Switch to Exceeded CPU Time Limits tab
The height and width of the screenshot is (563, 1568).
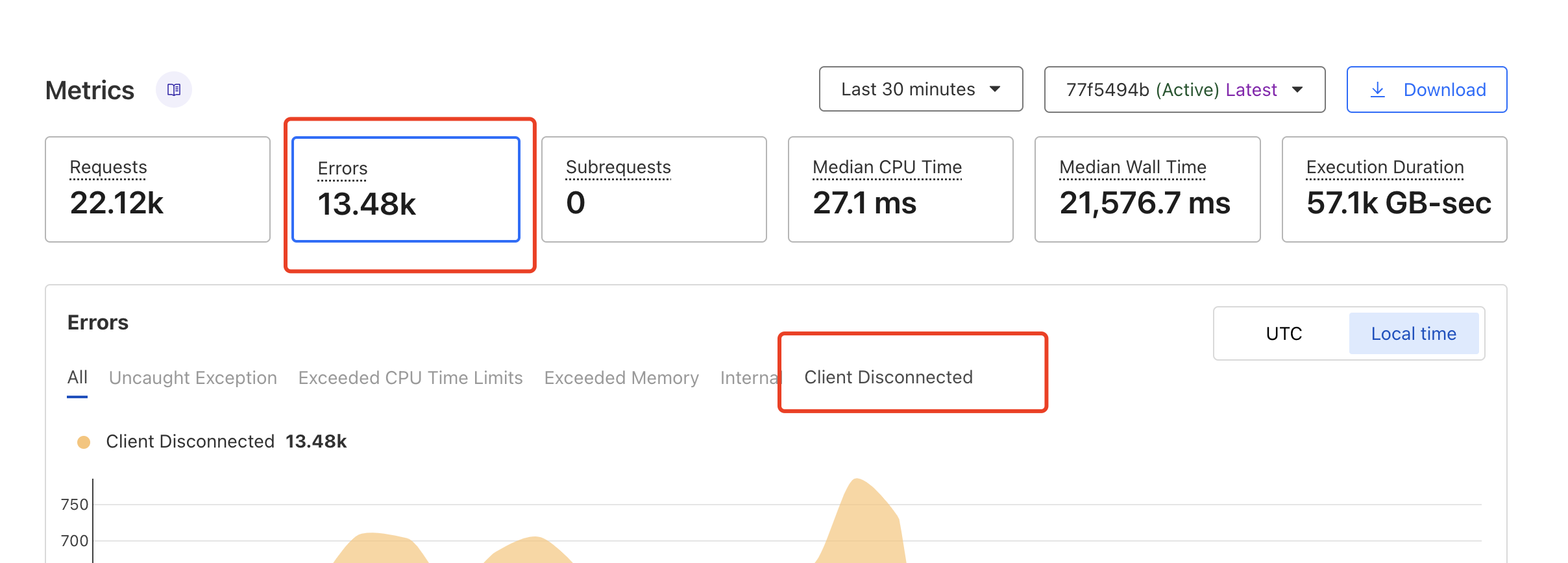click(410, 377)
